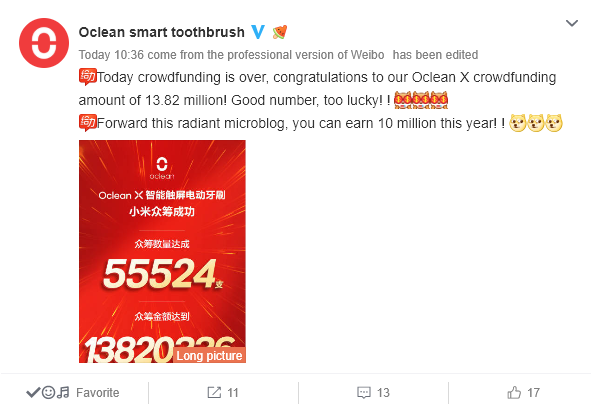Viewport: 592px width, 410px height.
Task: Click the blue V verified badge
Action: pyautogui.click(x=258, y=32)
